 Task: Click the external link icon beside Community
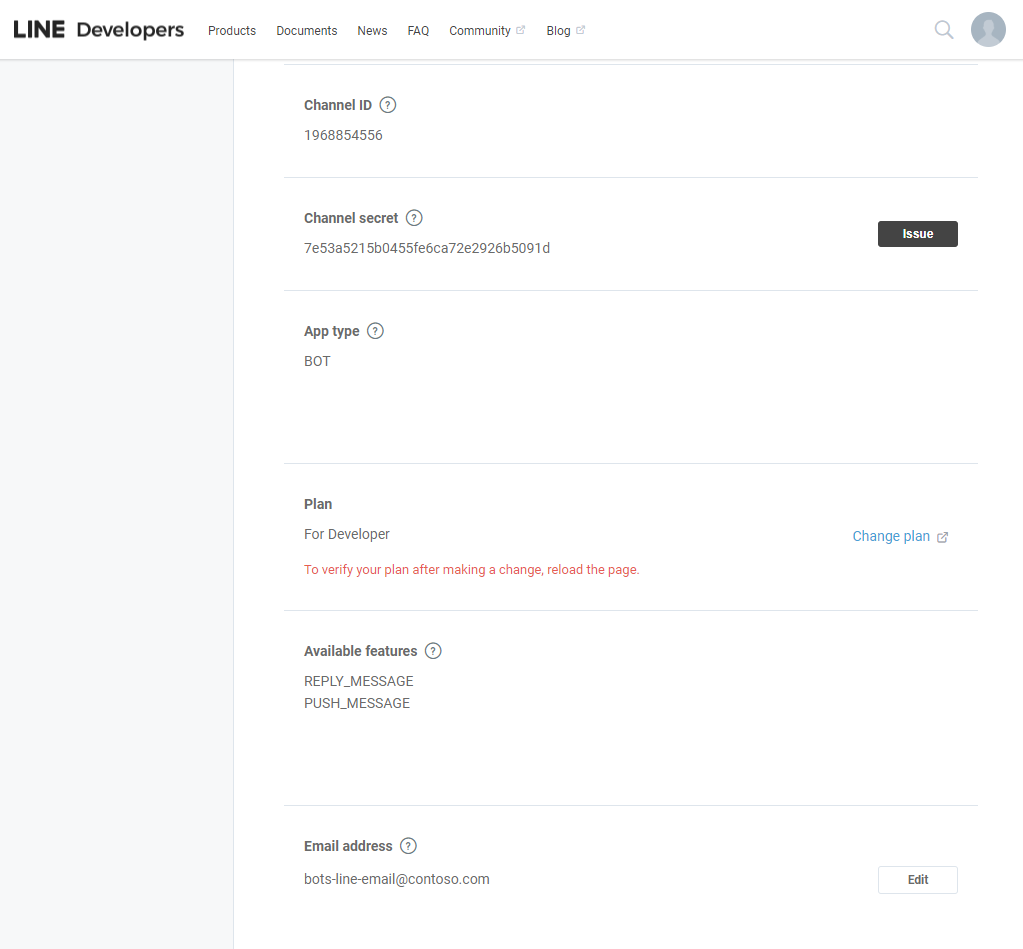click(x=520, y=30)
